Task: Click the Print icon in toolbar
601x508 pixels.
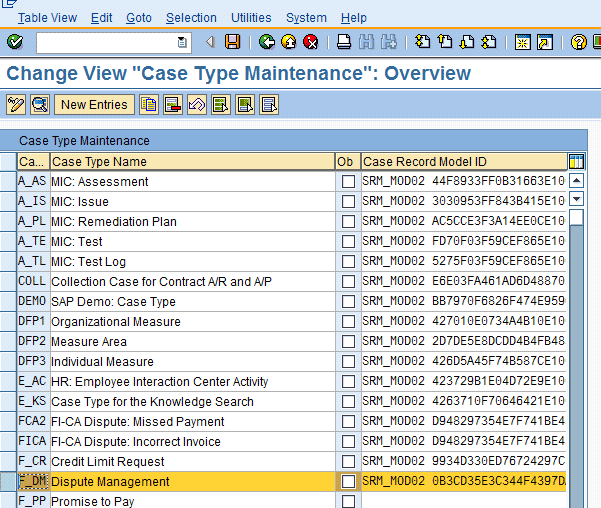Action: pyautogui.click(x=344, y=42)
